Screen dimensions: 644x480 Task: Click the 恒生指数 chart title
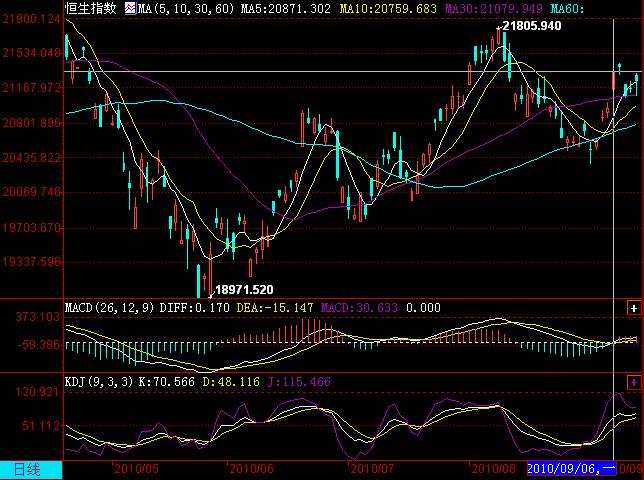[x=91, y=8]
